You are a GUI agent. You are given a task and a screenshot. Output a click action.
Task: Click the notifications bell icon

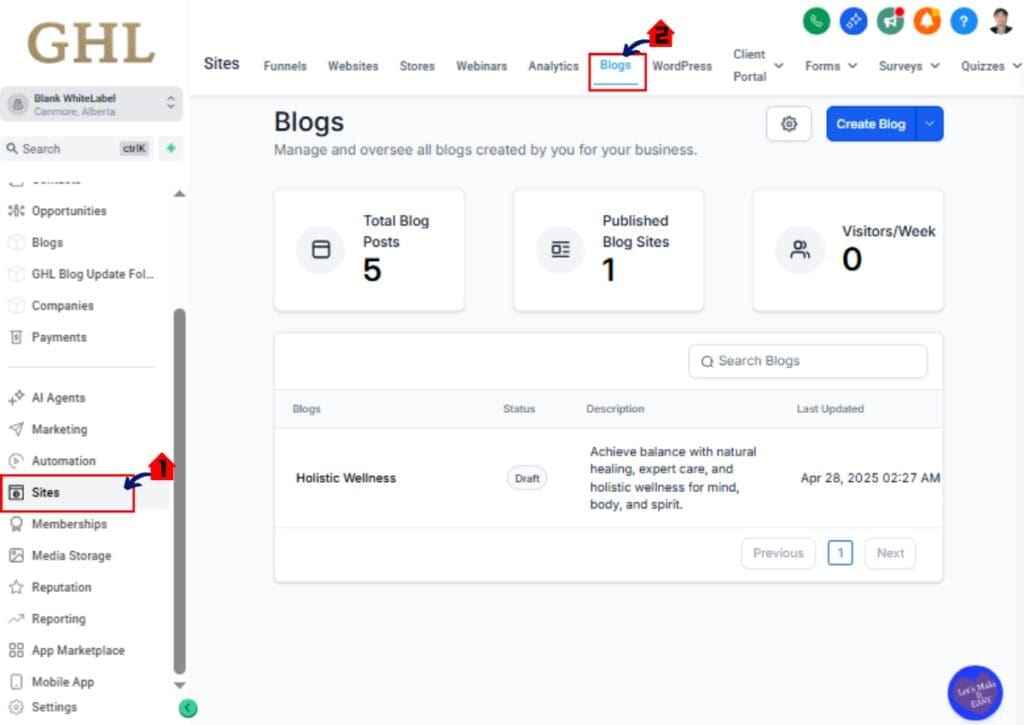(x=927, y=20)
